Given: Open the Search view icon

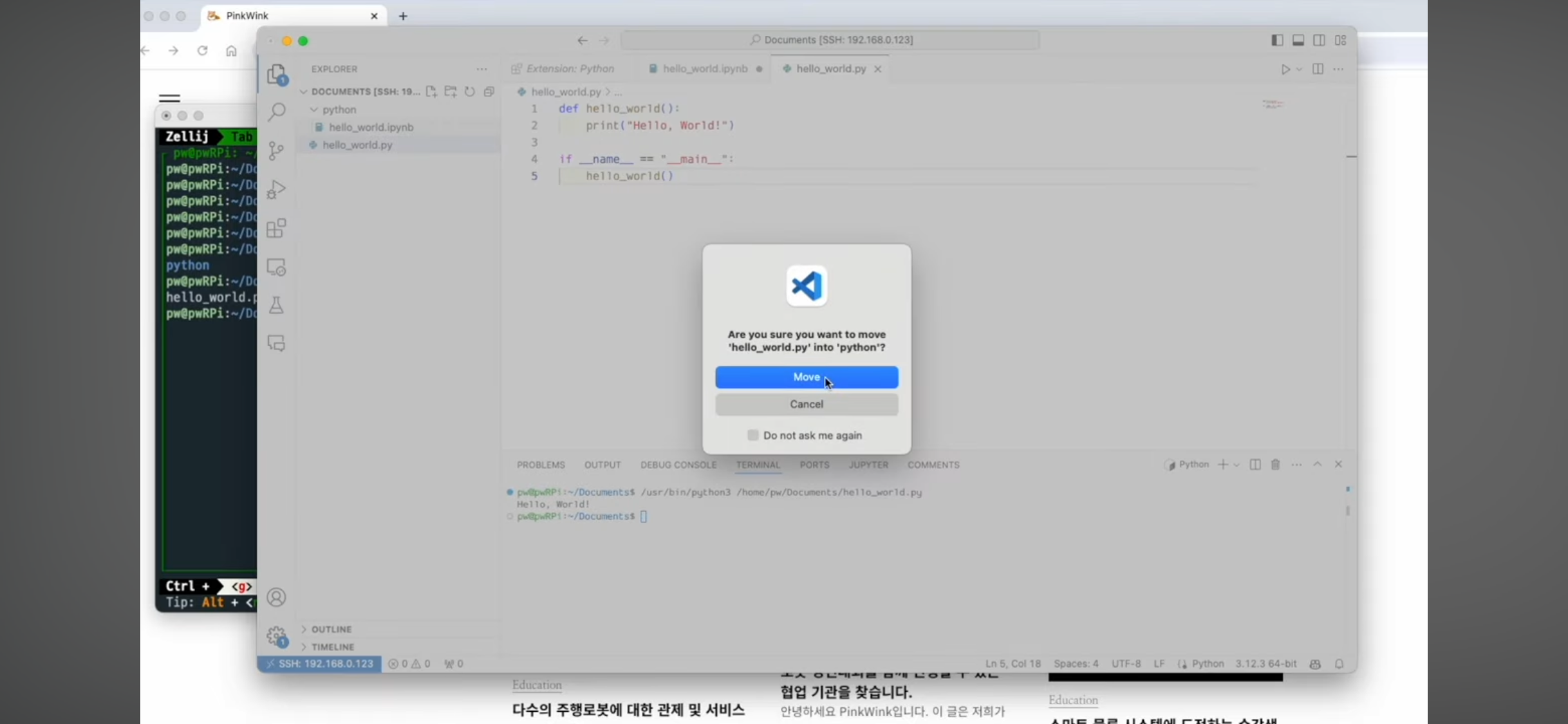Looking at the screenshot, I should (277, 112).
